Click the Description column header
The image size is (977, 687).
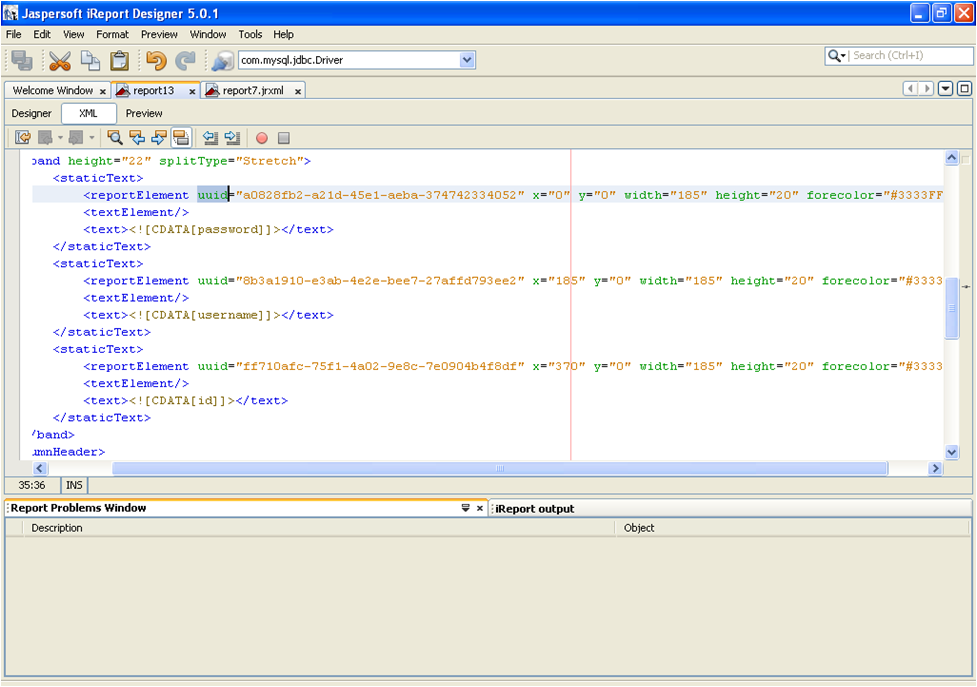[x=57, y=528]
